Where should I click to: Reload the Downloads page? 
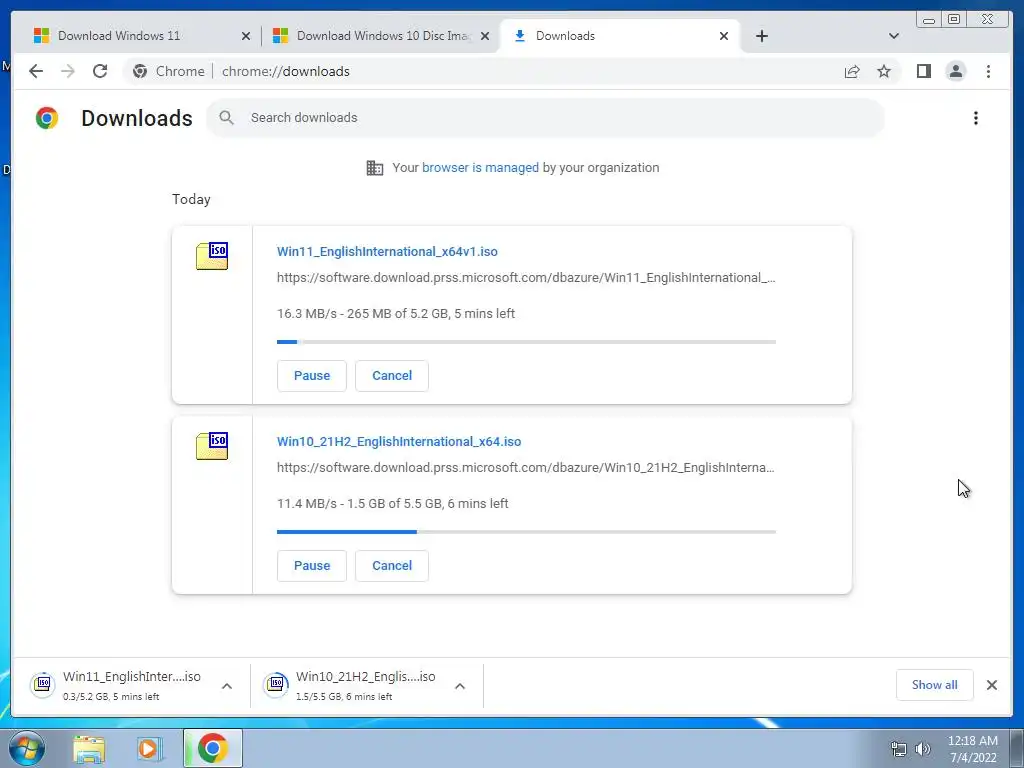pyautogui.click(x=100, y=71)
